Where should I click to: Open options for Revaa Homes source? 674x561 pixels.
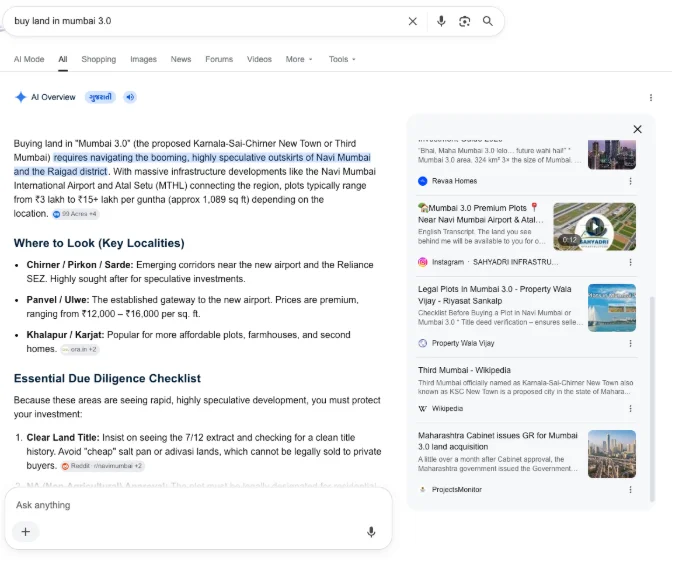coord(630,181)
